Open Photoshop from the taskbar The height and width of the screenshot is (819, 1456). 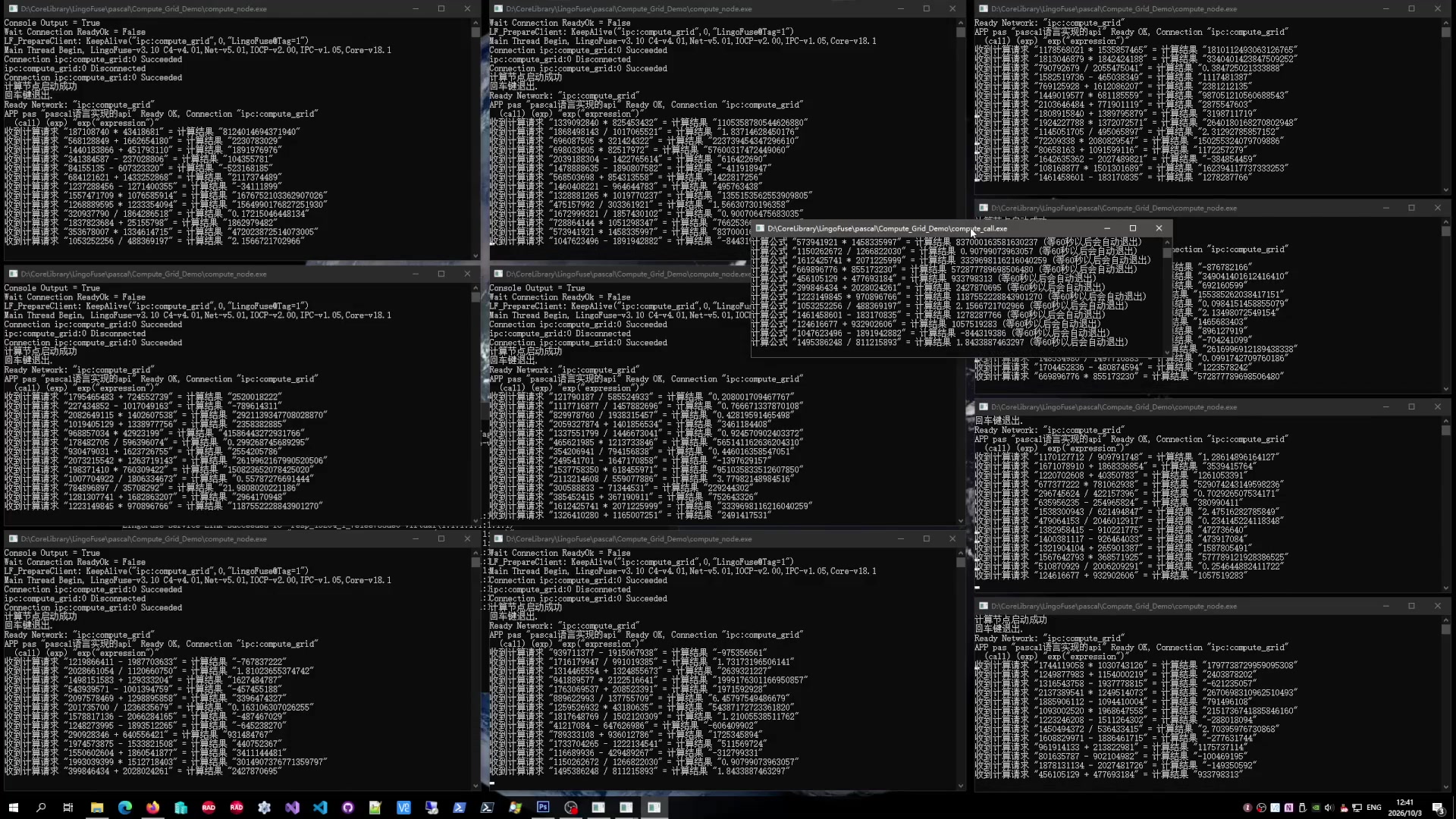543,808
